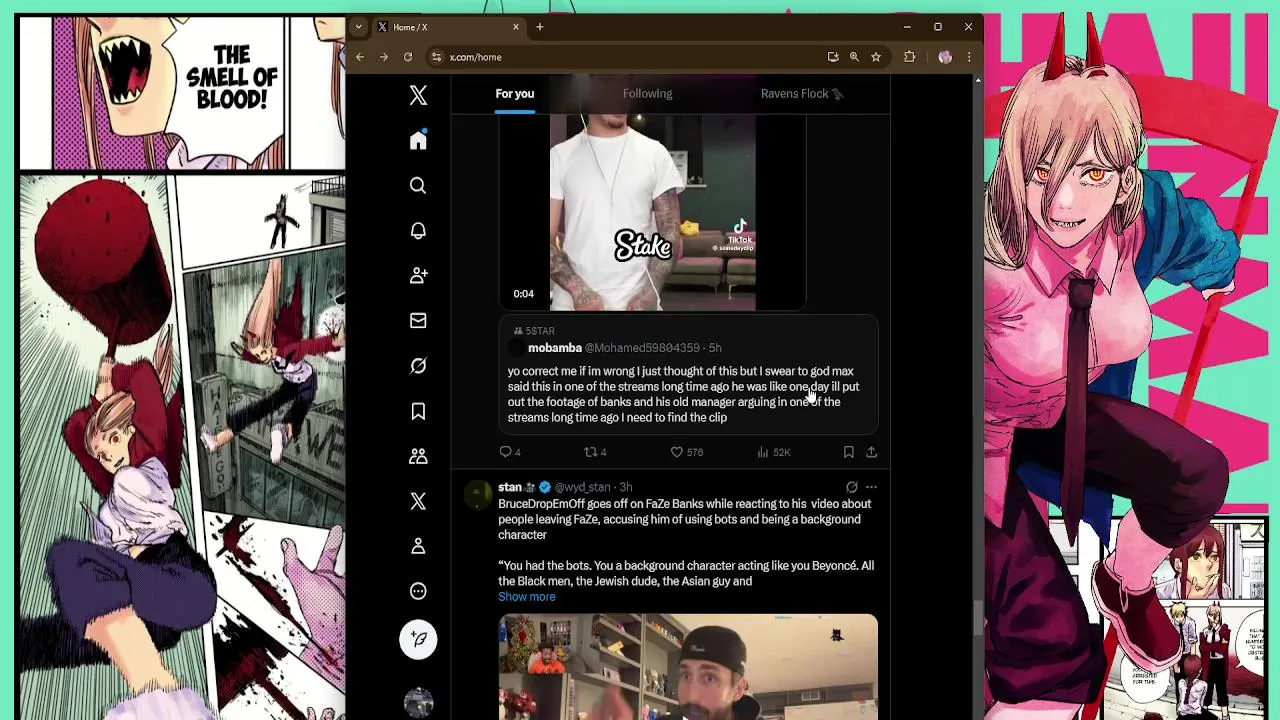Open Follow people icon in sidebar

click(418, 275)
